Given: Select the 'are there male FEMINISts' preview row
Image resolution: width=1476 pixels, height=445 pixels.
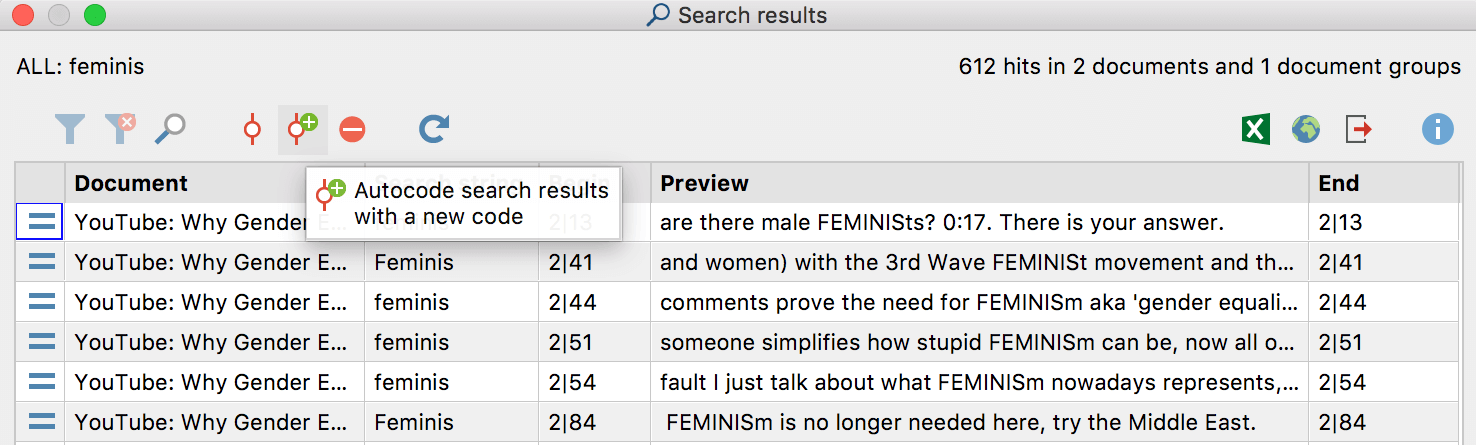Looking at the screenshot, I should tap(737, 222).
